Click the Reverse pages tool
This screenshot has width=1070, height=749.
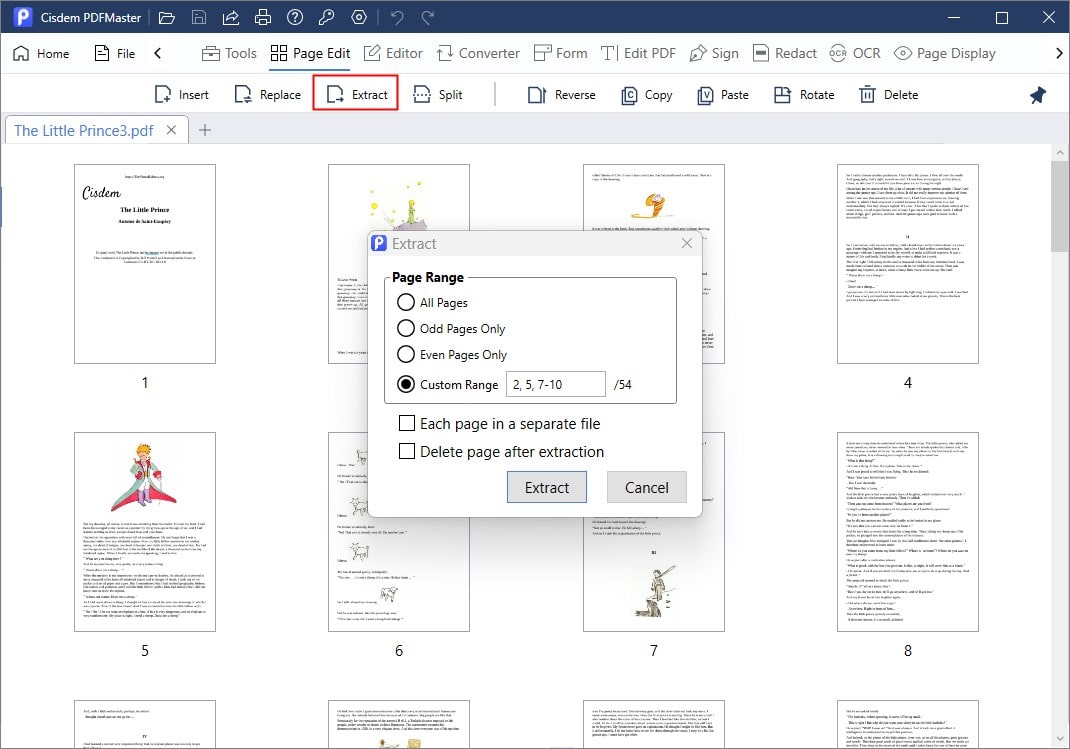tap(561, 95)
